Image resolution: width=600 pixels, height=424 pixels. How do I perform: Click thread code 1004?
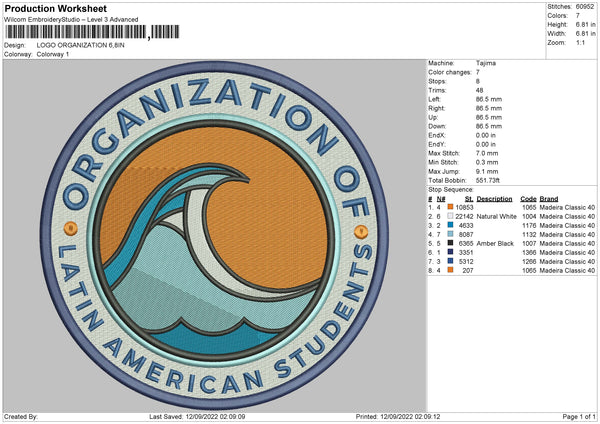click(x=529, y=216)
